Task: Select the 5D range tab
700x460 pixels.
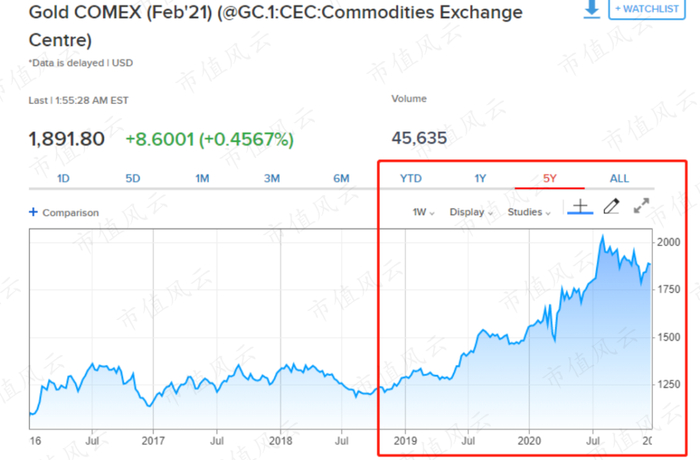Action: pos(132,178)
